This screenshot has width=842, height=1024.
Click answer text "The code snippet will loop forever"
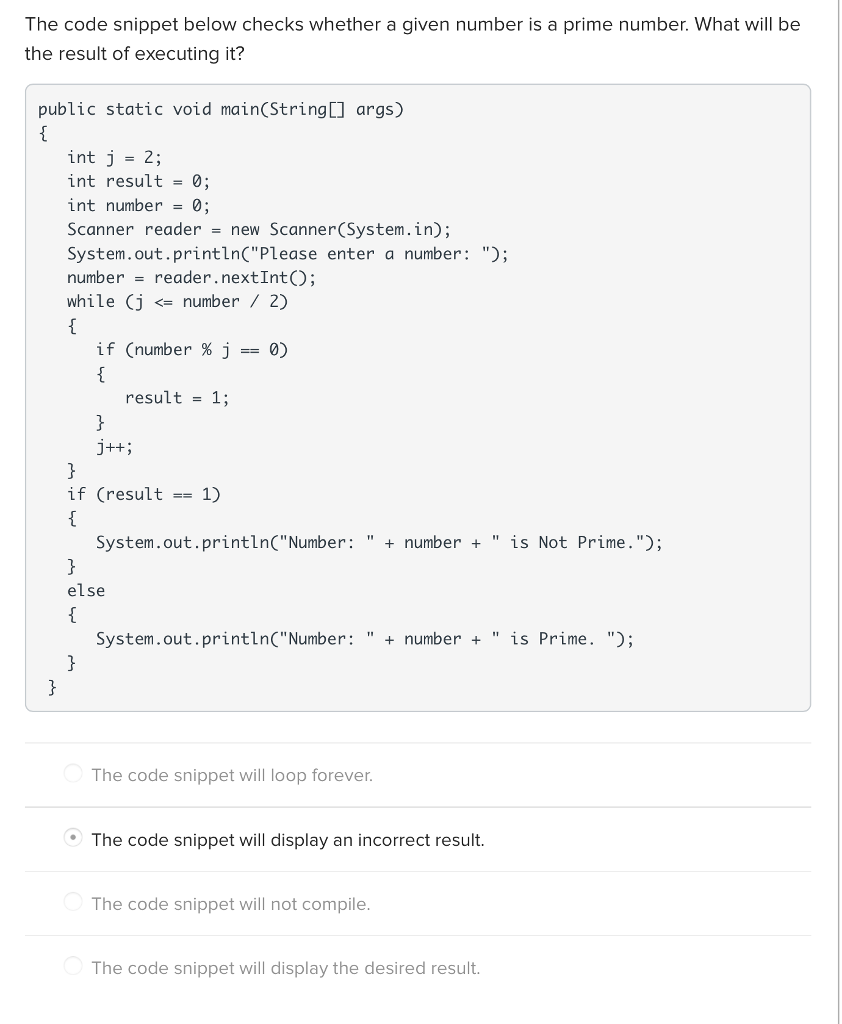click(231, 775)
